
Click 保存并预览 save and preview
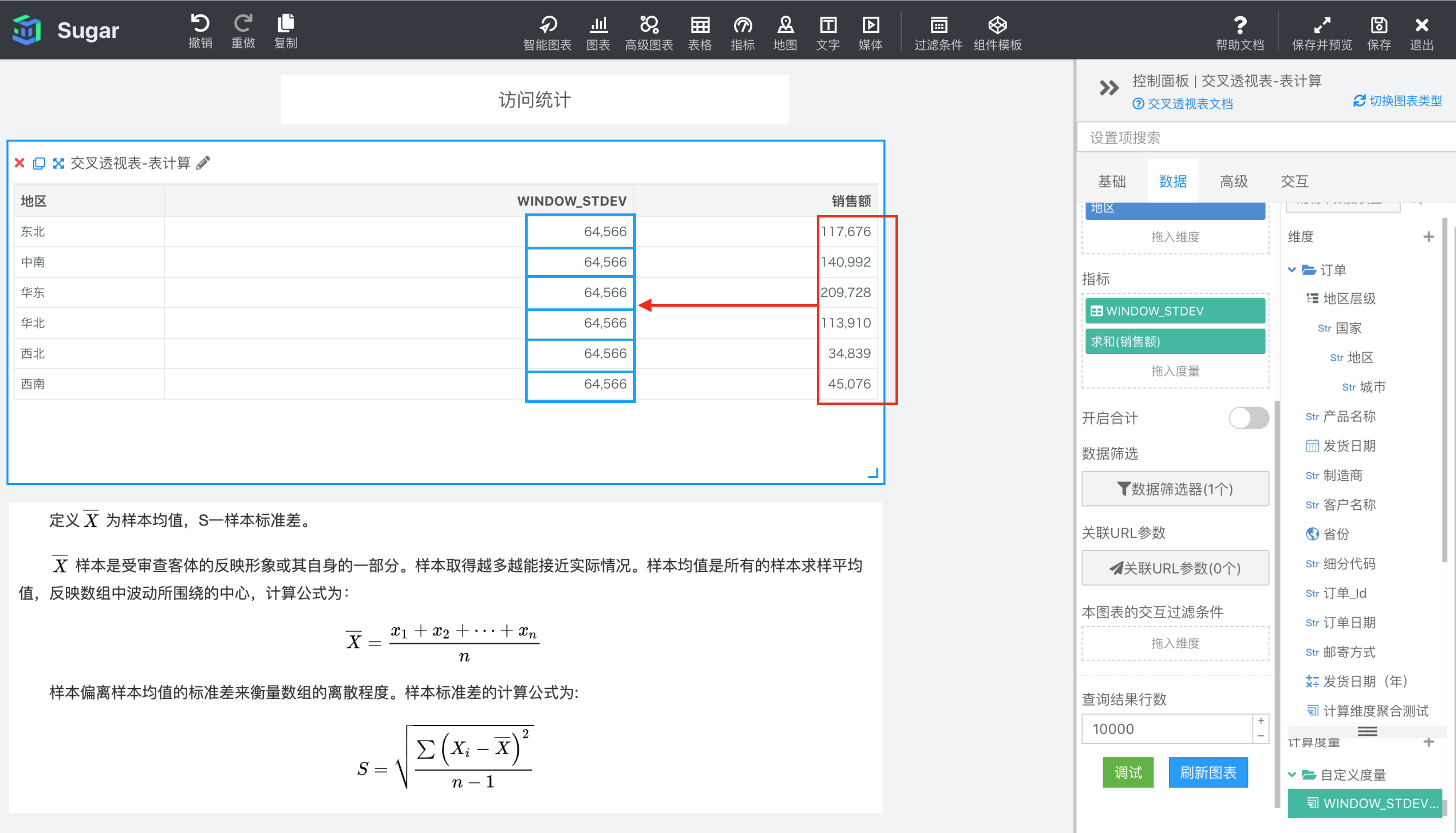[1321, 32]
